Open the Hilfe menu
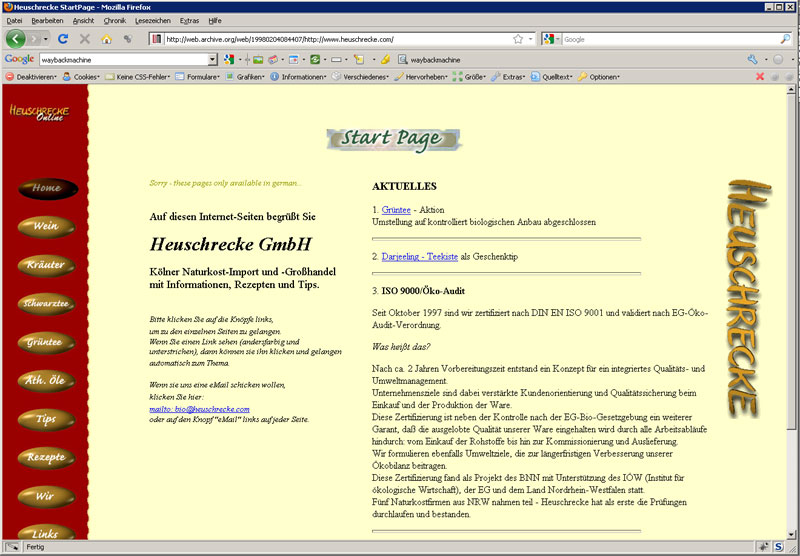This screenshot has width=800, height=556. click(215, 20)
